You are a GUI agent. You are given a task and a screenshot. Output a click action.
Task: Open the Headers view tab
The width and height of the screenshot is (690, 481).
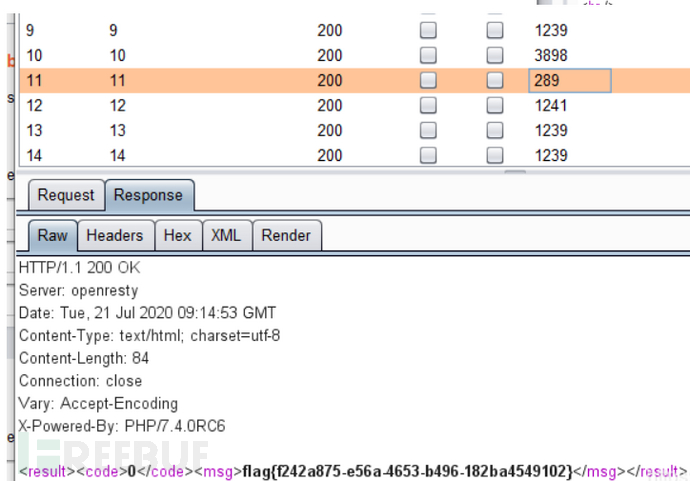115,235
